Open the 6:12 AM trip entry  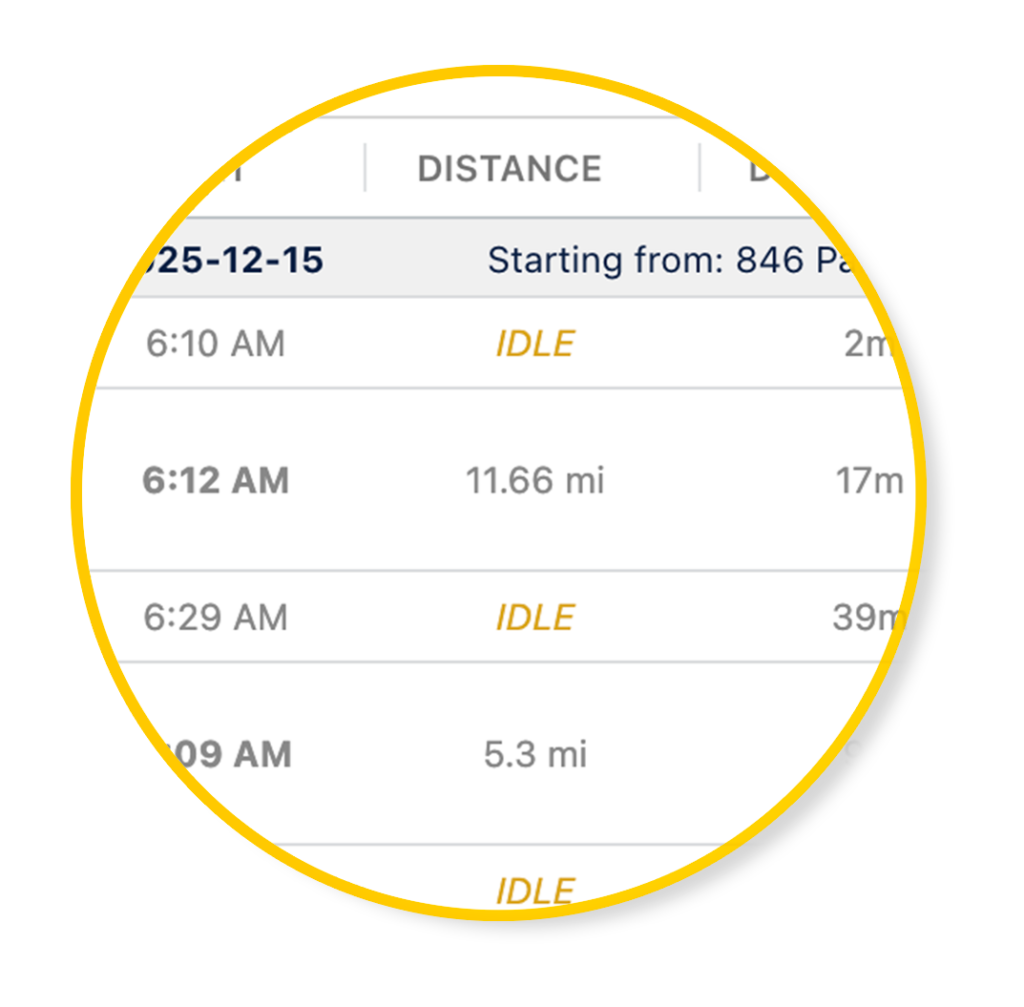pyautogui.click(x=215, y=480)
